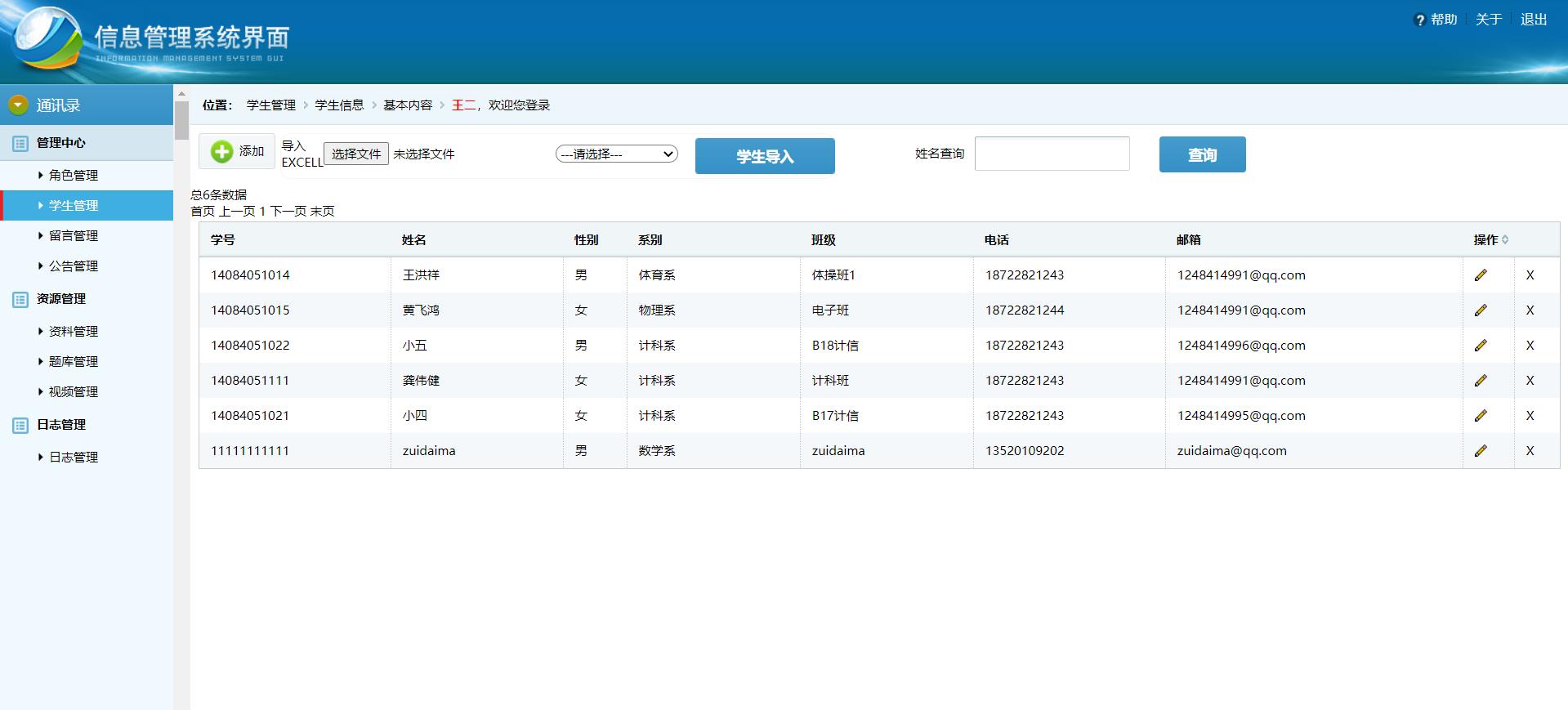
Task: Sort by the 操作 column arrows
Action: click(x=1505, y=239)
